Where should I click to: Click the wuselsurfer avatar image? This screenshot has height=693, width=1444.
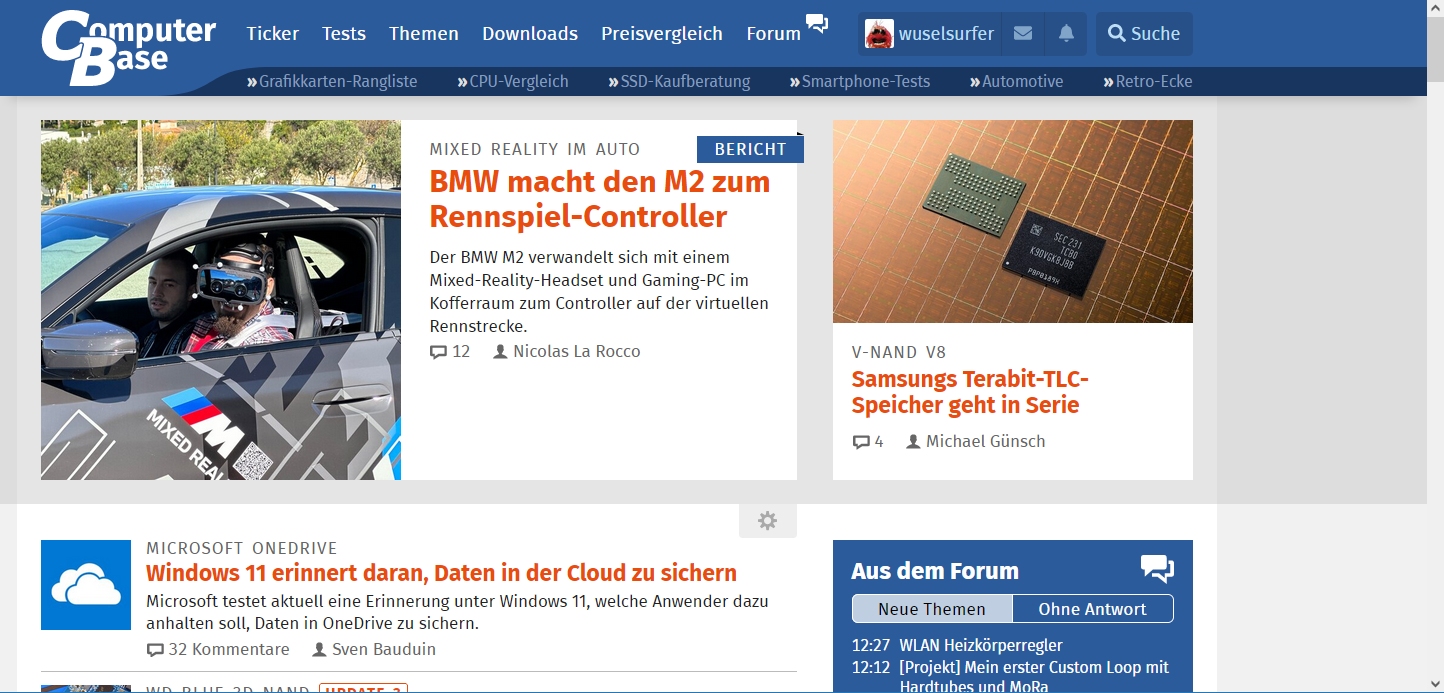point(879,33)
